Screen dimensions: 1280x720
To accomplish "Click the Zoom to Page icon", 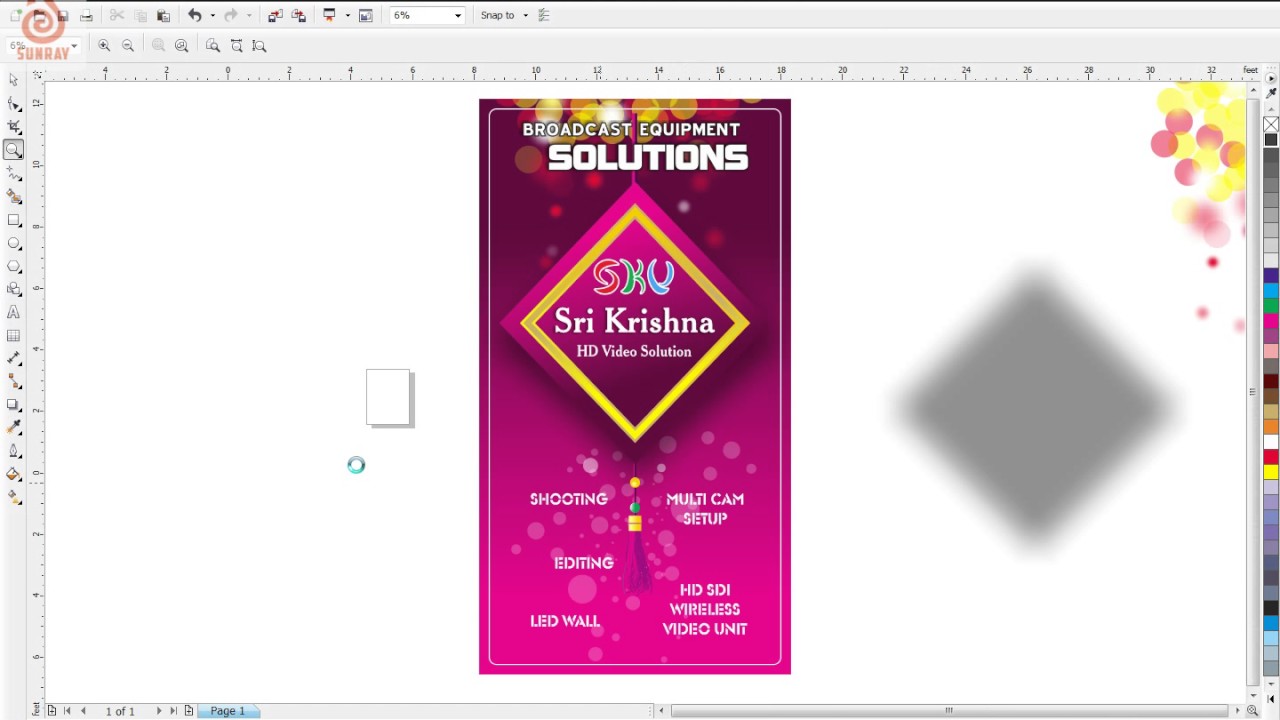I will (x=213, y=45).
